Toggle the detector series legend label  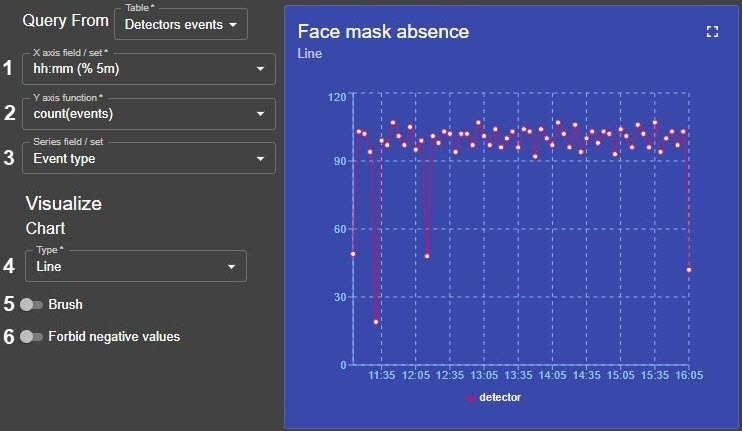click(x=500, y=398)
